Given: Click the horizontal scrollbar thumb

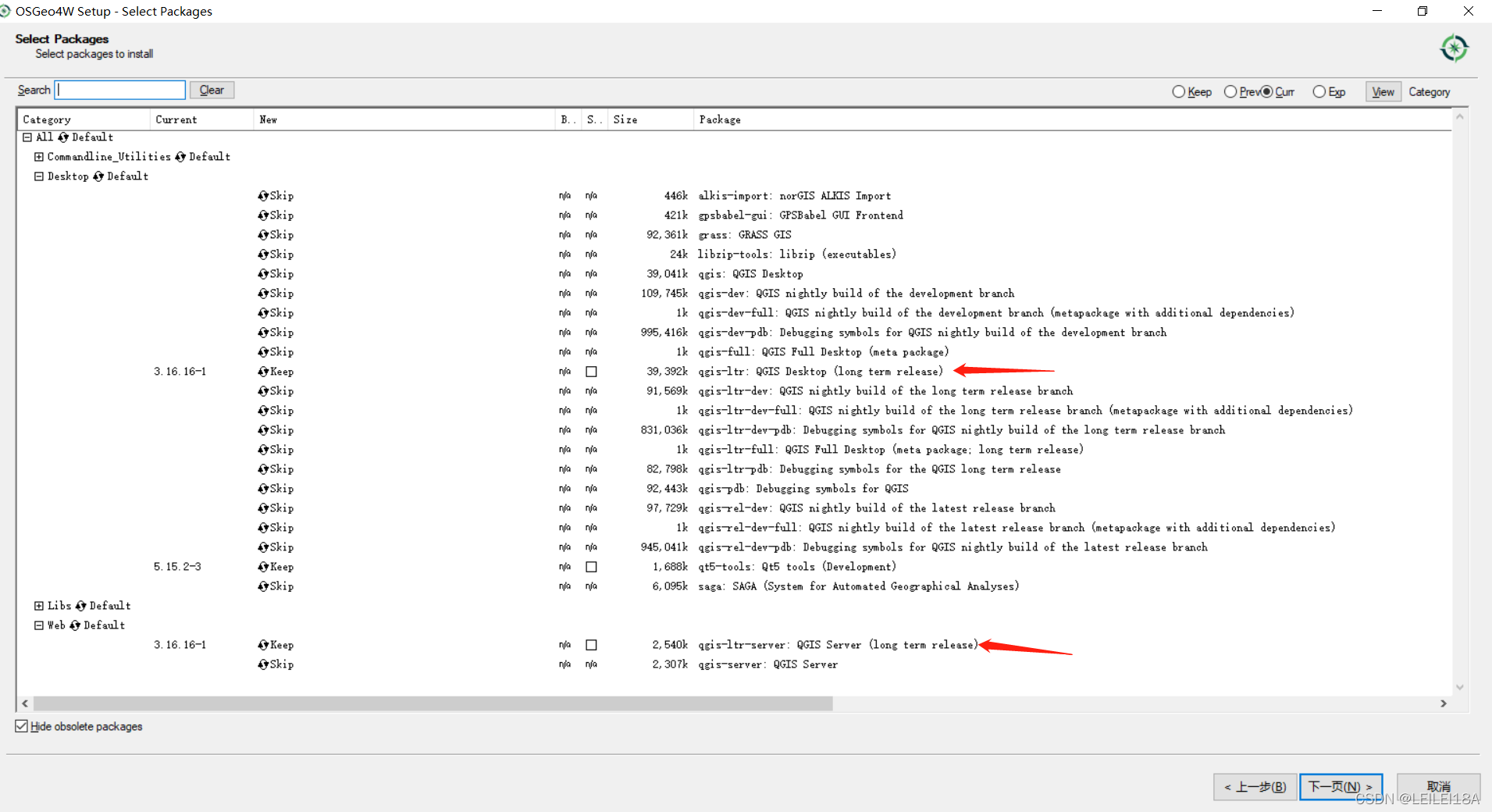Looking at the screenshot, I should click(433, 703).
